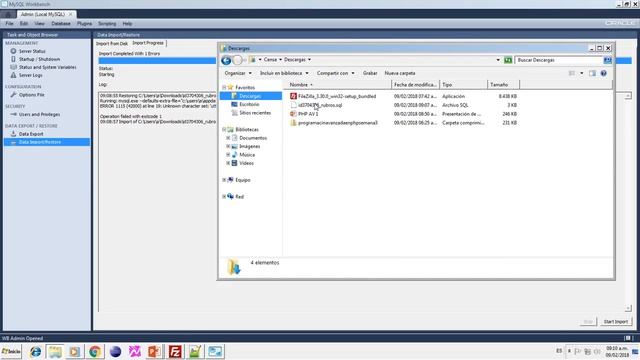Open Status and System Variables
The image size is (640, 360).
pyautogui.click(x=47, y=67)
